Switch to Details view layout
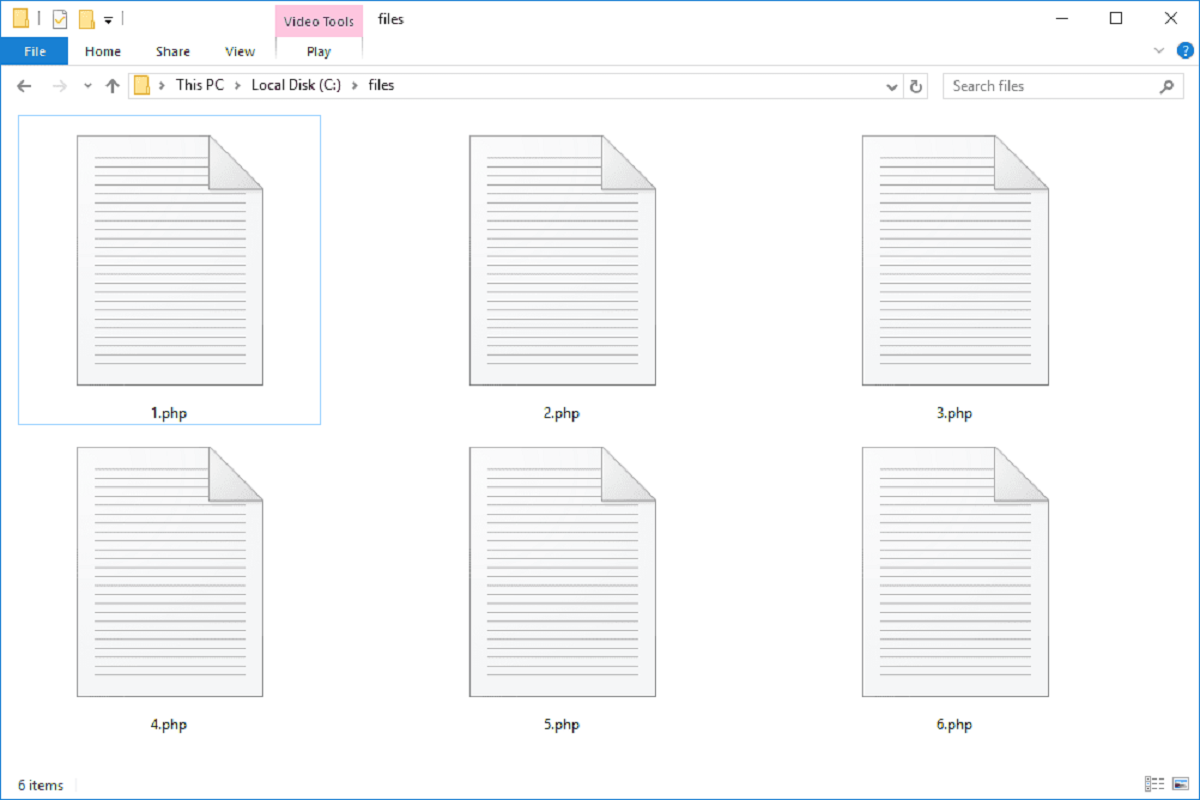 coord(1155,784)
